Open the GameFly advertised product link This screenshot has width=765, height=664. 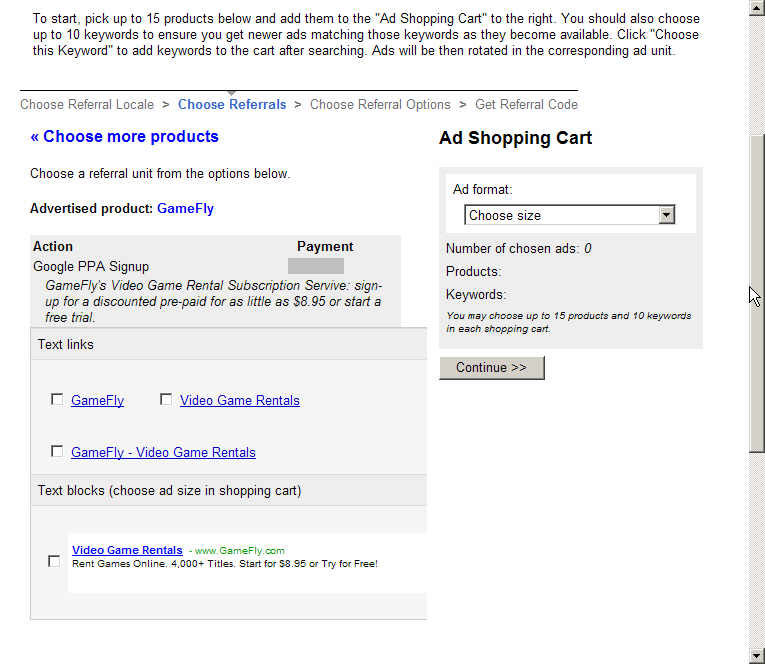click(185, 209)
